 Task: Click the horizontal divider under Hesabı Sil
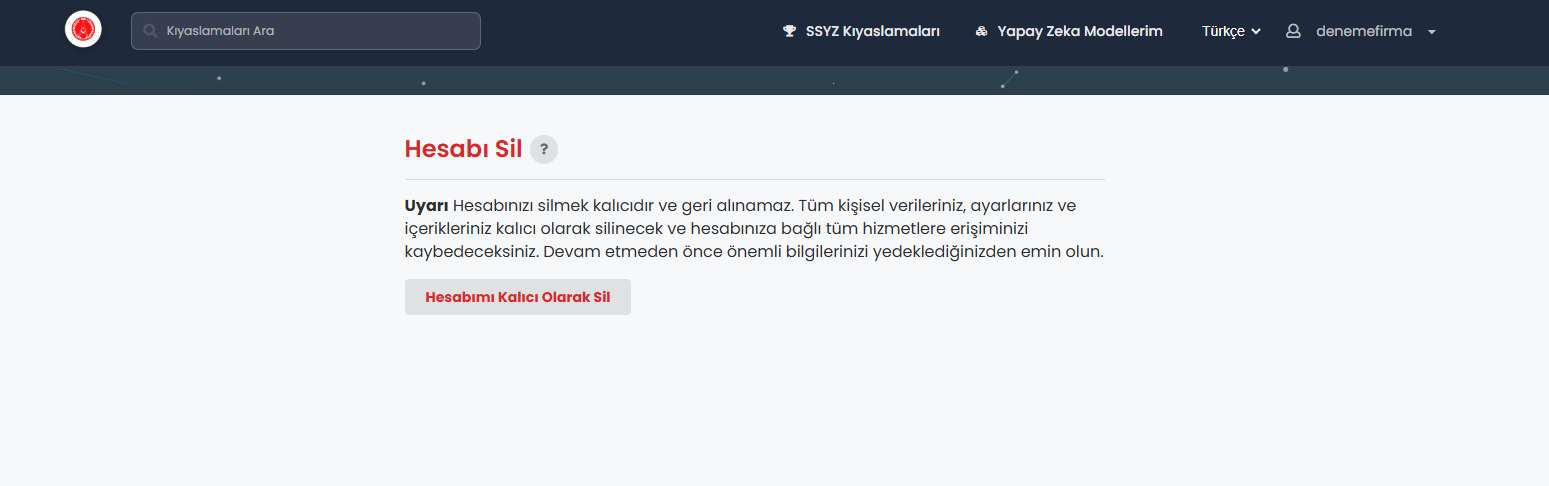click(754, 179)
